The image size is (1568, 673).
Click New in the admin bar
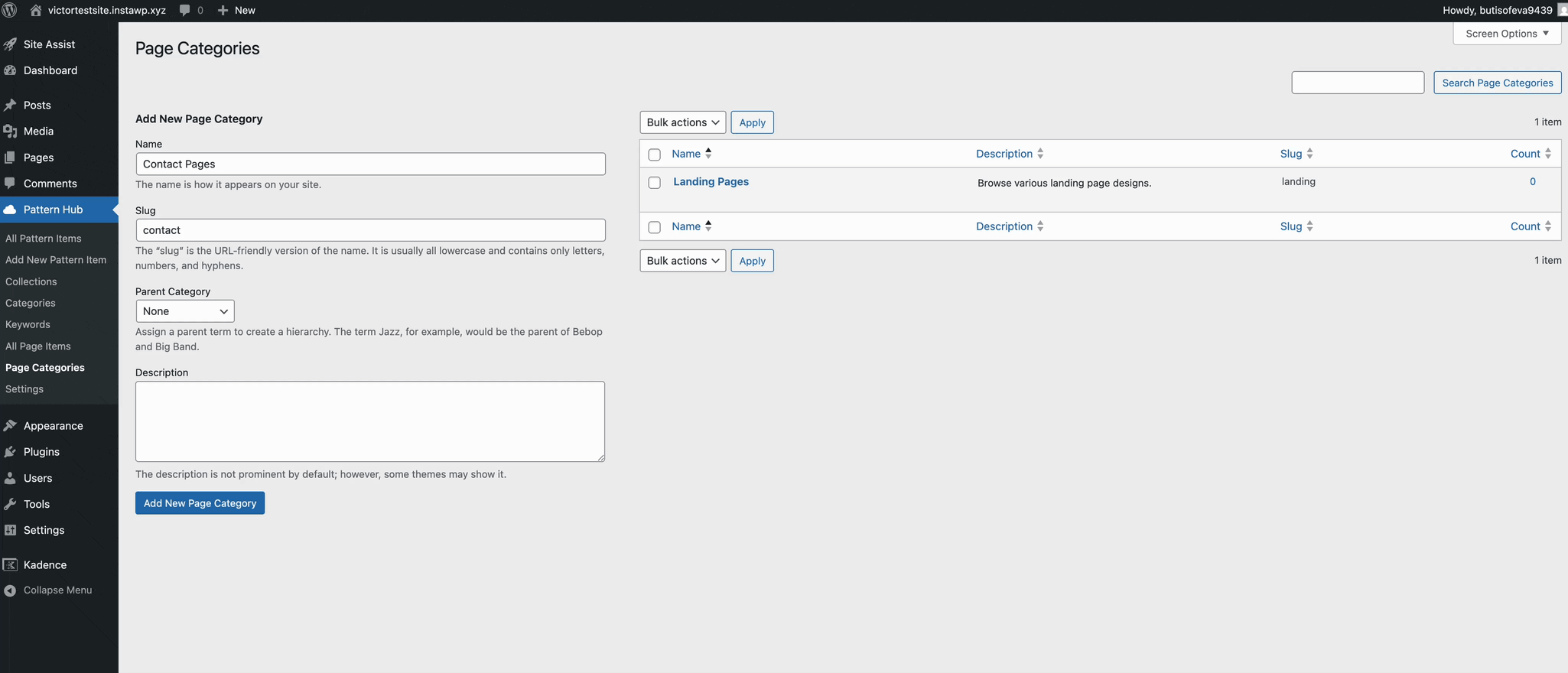[x=245, y=10]
